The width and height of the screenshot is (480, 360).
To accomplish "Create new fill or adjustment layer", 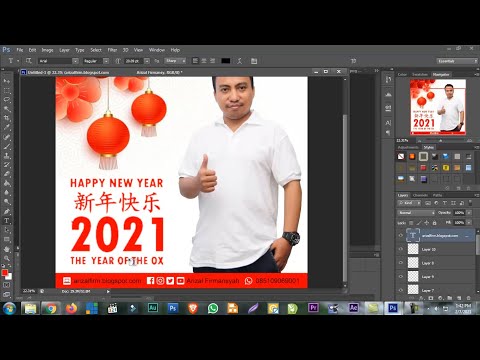I will 440,298.
